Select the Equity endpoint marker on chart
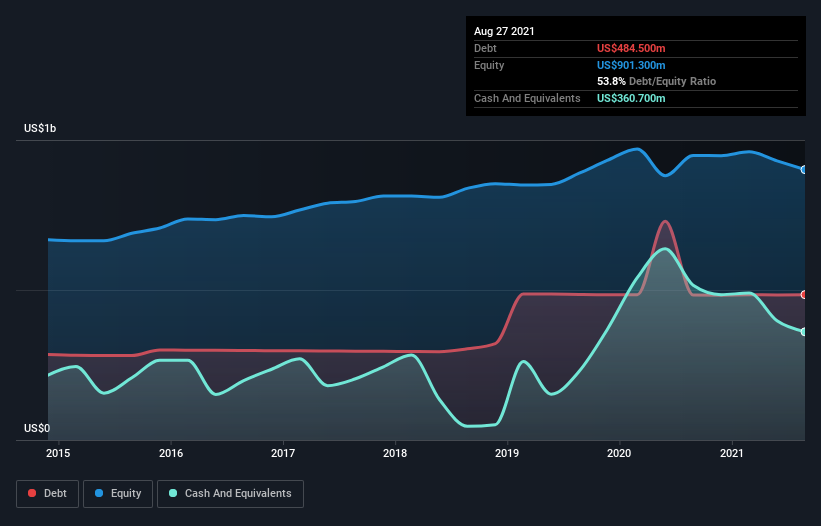This screenshot has width=821, height=526. [x=804, y=170]
